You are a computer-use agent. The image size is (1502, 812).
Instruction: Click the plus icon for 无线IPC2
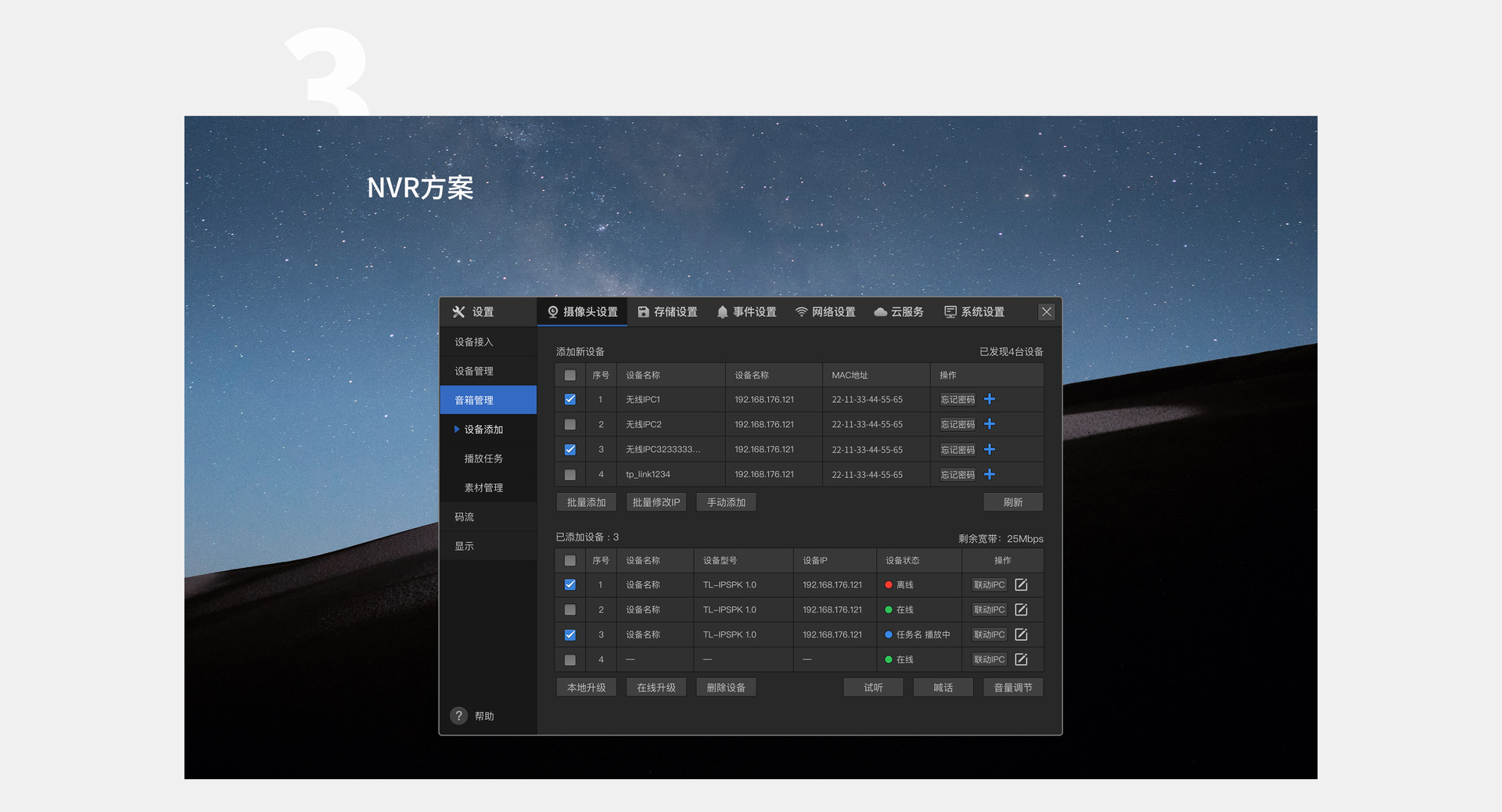(x=990, y=424)
